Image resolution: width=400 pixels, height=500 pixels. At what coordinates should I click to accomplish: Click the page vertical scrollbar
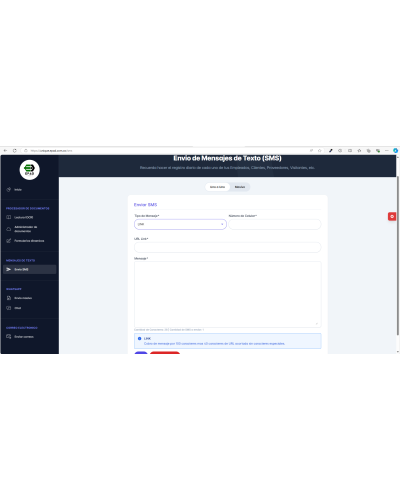pyautogui.click(x=398, y=256)
